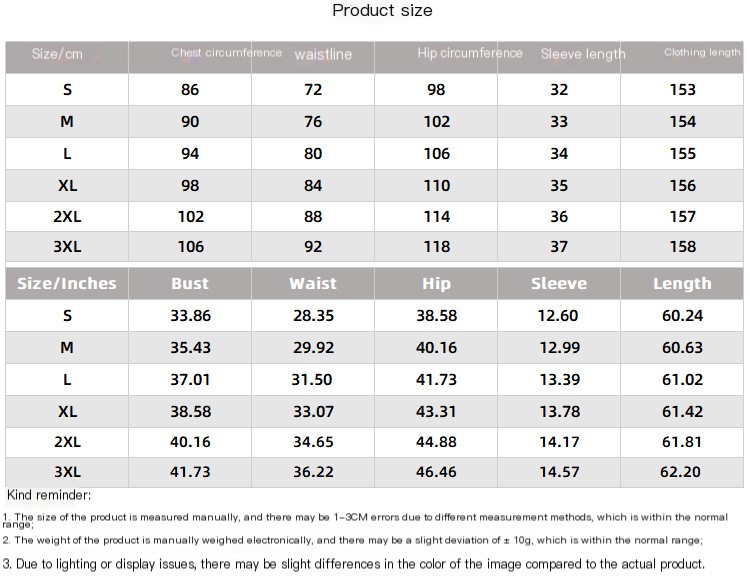Click the clothing length value 155
This screenshot has height=580, width=750.
pyautogui.click(x=682, y=154)
